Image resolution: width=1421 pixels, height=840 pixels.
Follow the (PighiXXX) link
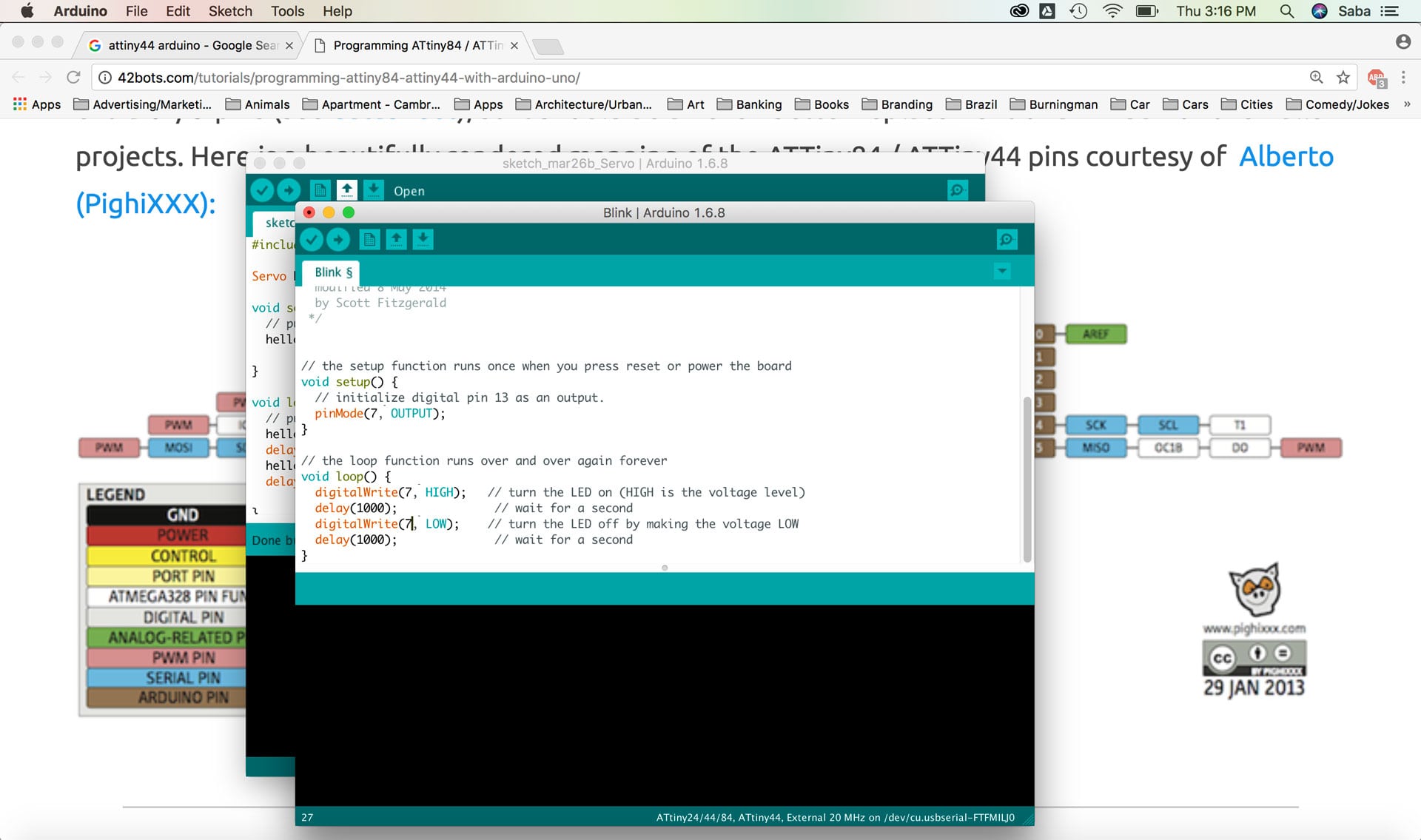146,203
